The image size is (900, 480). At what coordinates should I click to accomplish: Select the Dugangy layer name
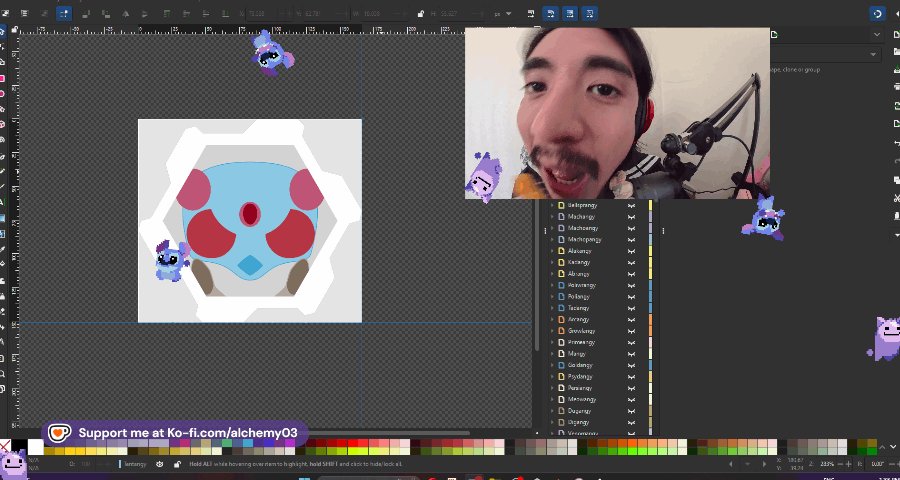pyautogui.click(x=579, y=411)
